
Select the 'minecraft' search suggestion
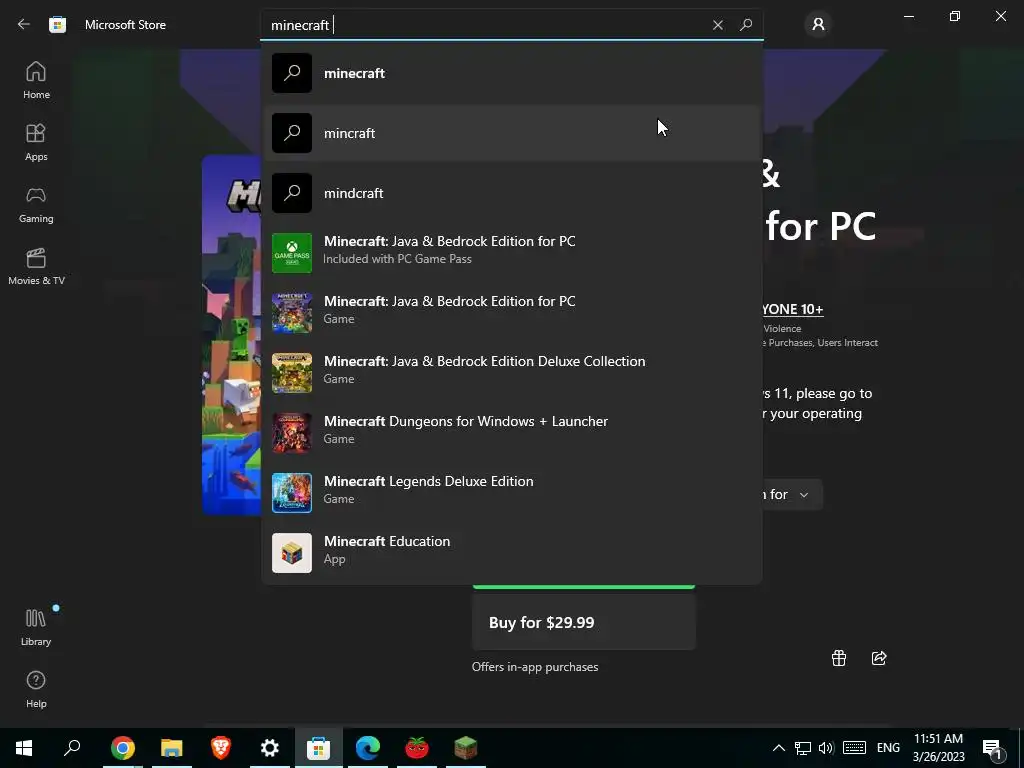(x=511, y=73)
